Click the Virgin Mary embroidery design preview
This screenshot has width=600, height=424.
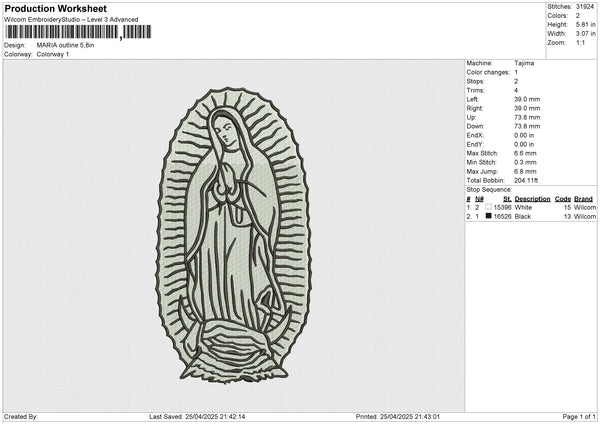pos(233,236)
